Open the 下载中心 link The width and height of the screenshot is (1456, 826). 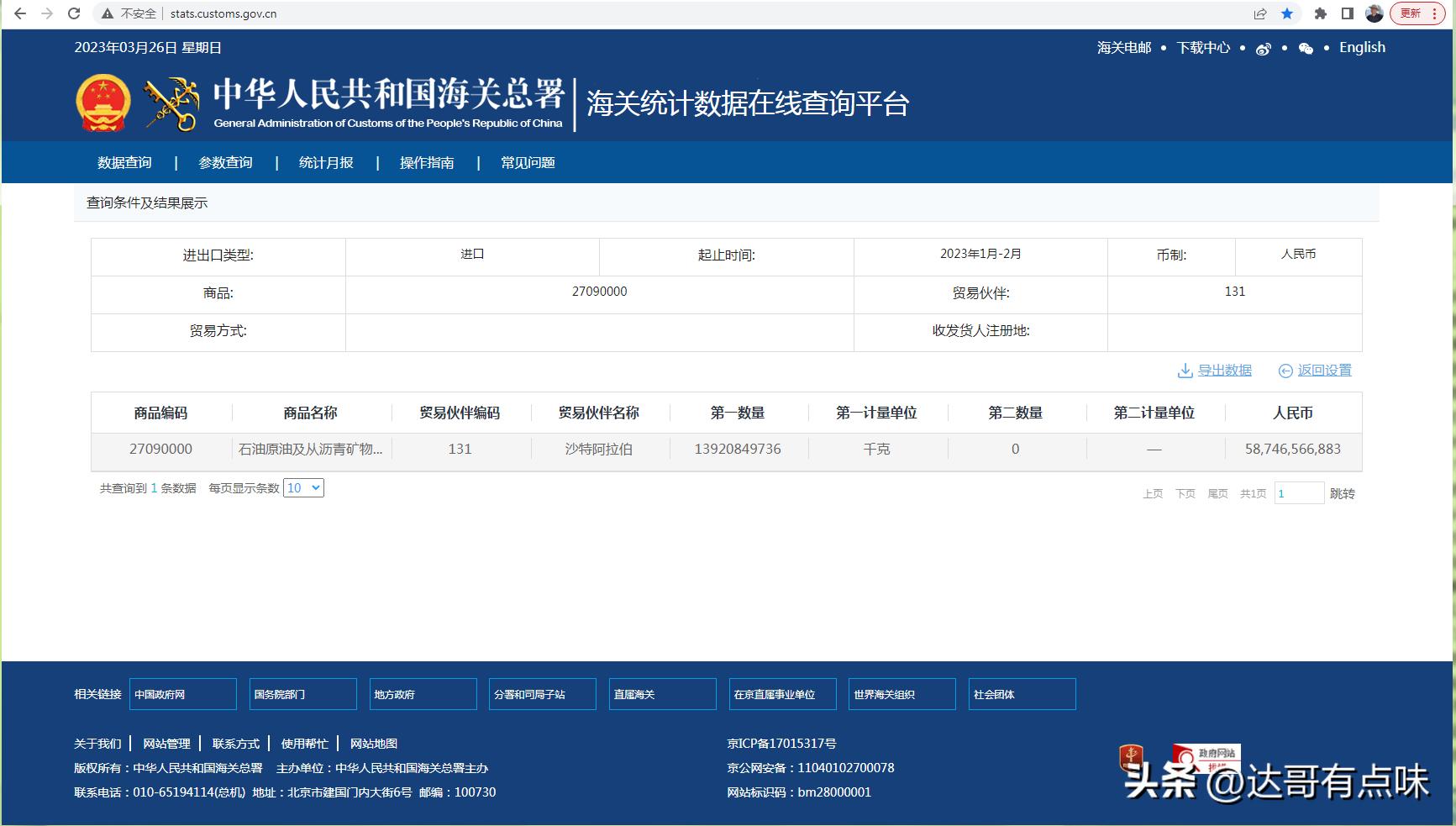click(x=1203, y=48)
